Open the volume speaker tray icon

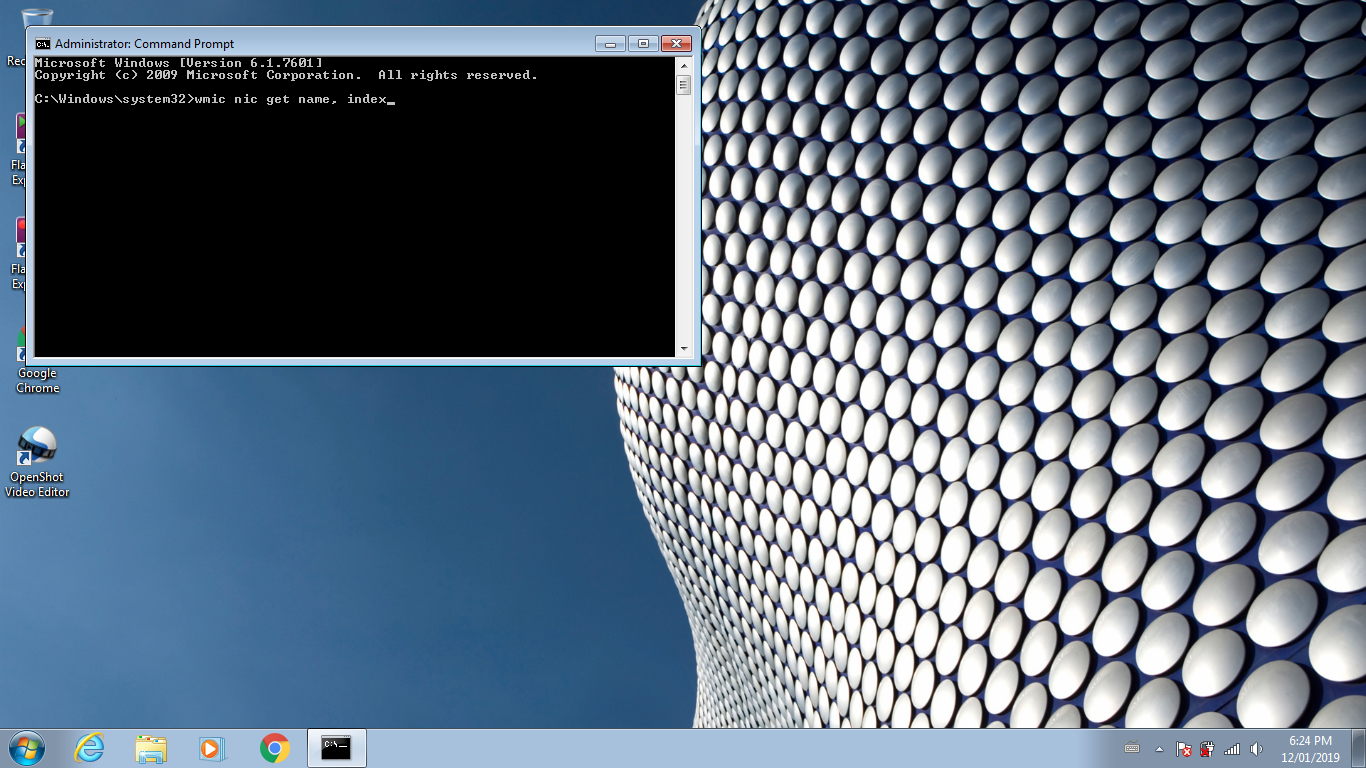point(1256,748)
